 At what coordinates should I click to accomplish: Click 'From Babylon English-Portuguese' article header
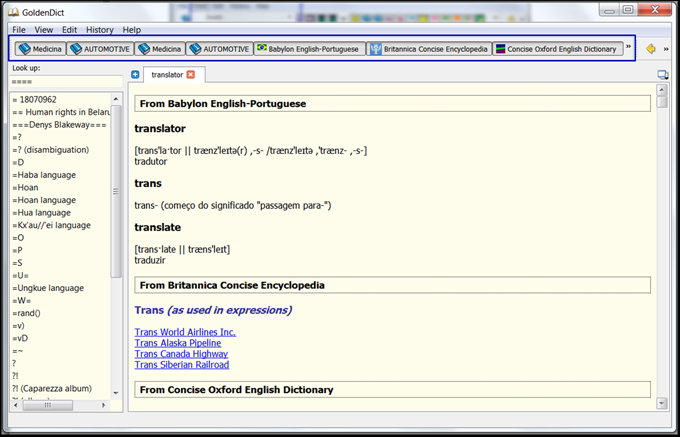coord(392,104)
